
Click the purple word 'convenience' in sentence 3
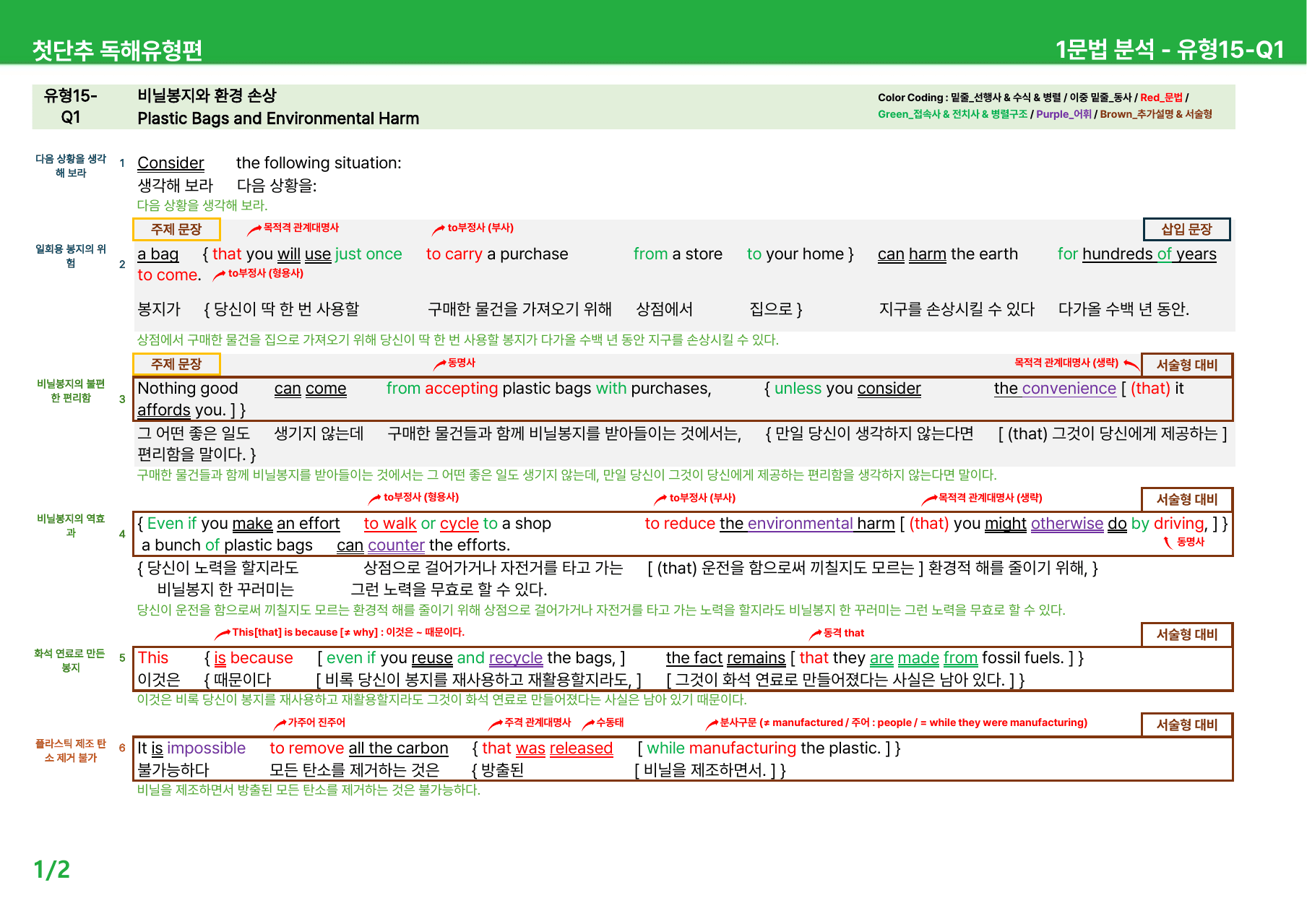tap(1069, 389)
